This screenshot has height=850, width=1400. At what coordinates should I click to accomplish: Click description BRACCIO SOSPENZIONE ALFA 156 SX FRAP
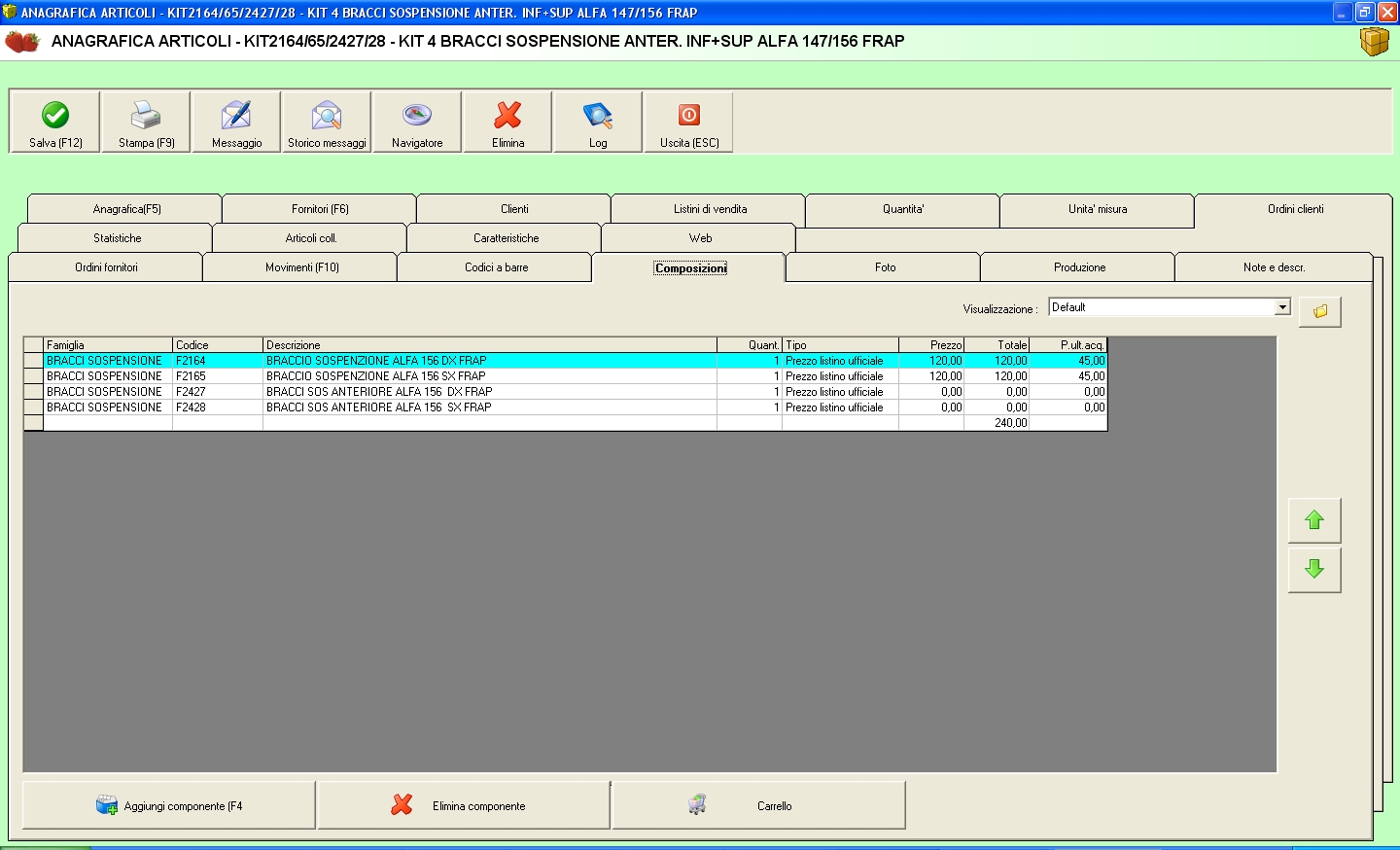click(490, 376)
